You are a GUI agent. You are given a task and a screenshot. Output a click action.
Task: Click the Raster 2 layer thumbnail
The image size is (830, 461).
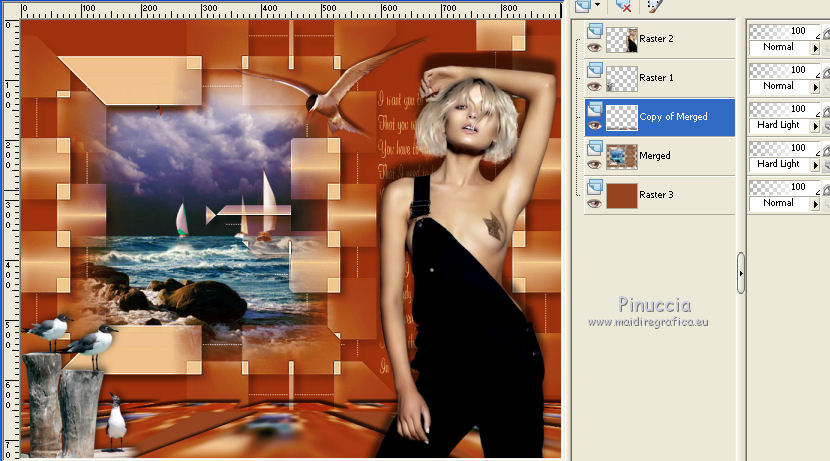(x=621, y=39)
